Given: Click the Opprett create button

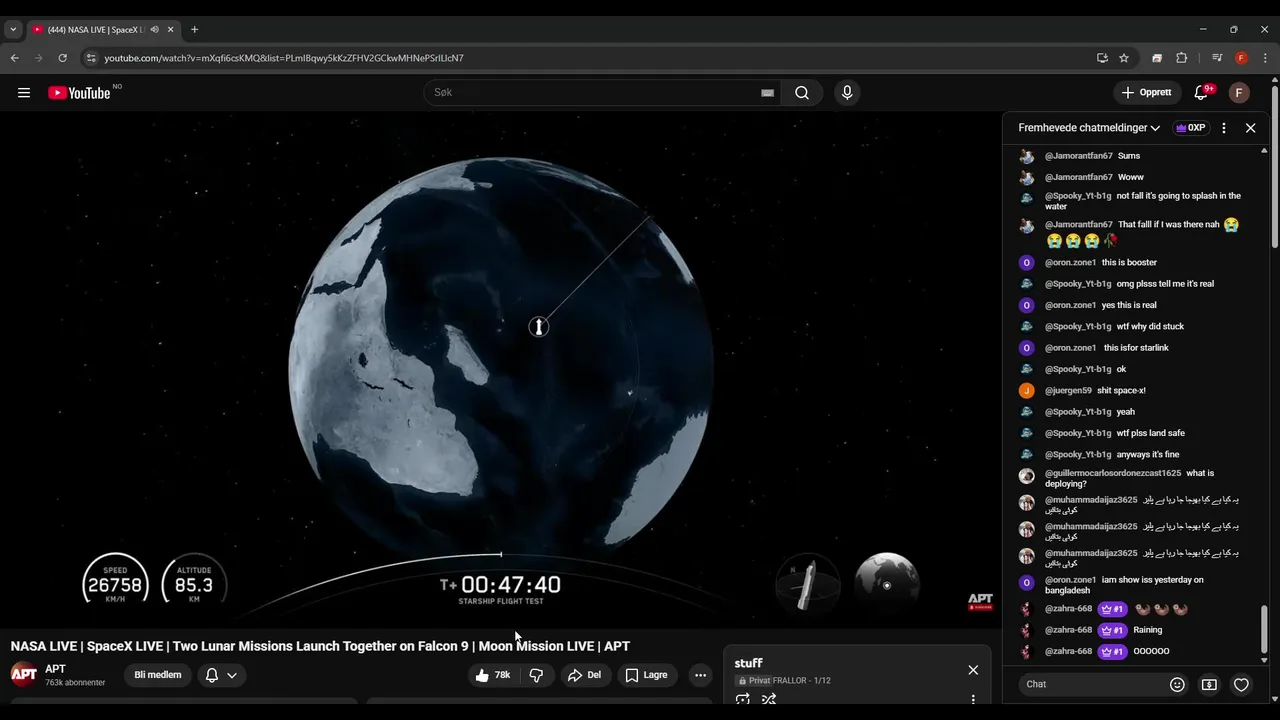Looking at the screenshot, I should click(x=1146, y=93).
